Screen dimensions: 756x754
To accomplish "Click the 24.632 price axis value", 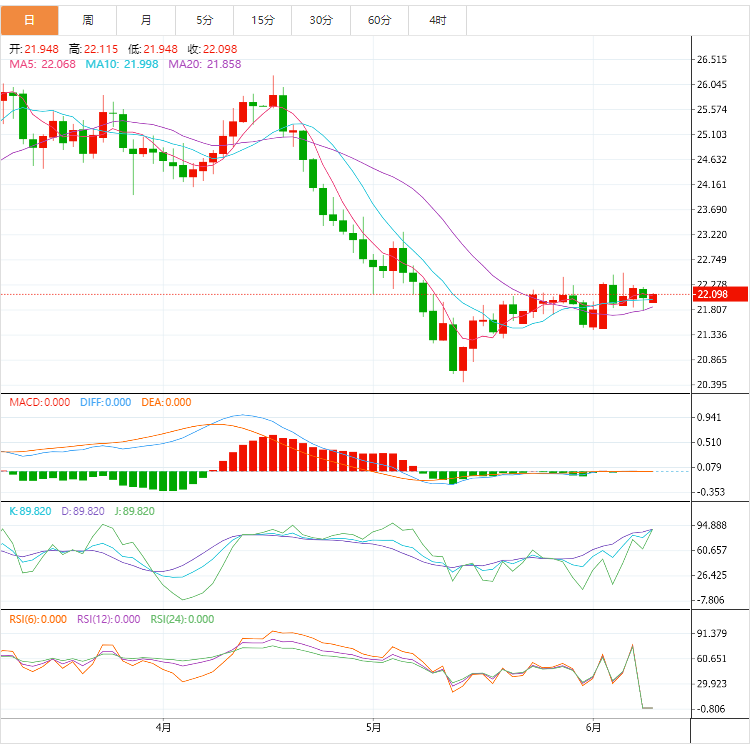I will pos(712,160).
